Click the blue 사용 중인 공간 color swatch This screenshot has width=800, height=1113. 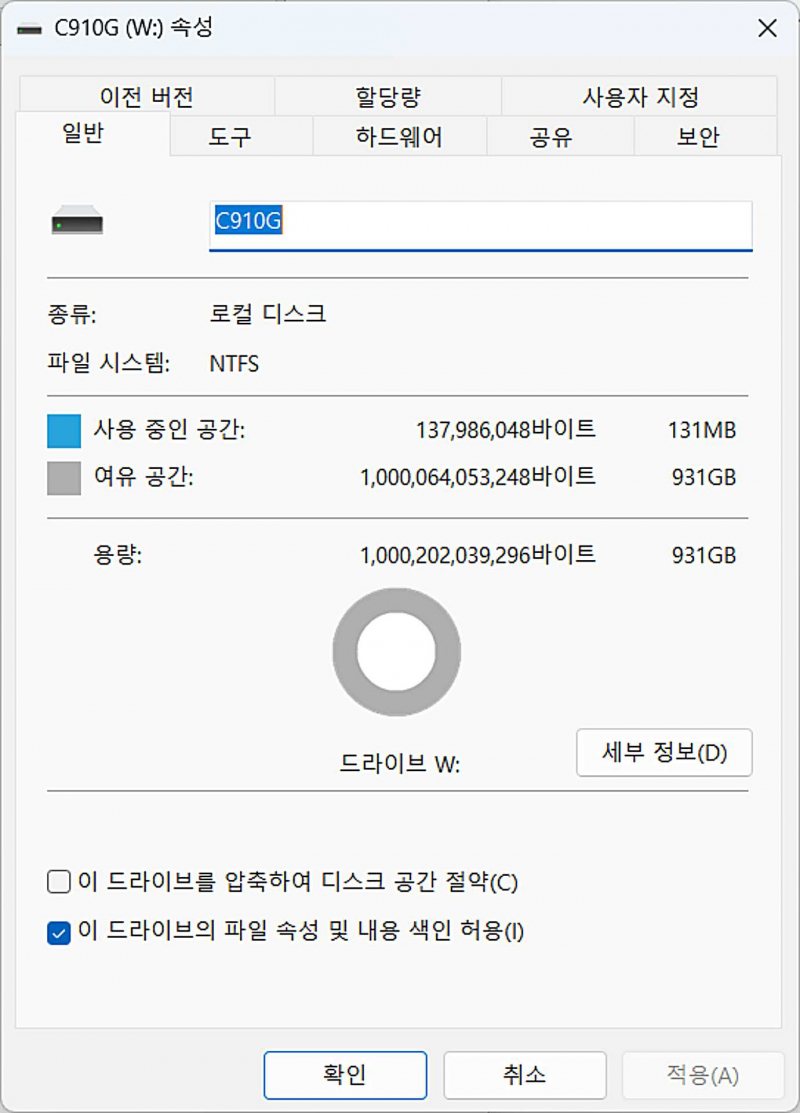(x=64, y=431)
